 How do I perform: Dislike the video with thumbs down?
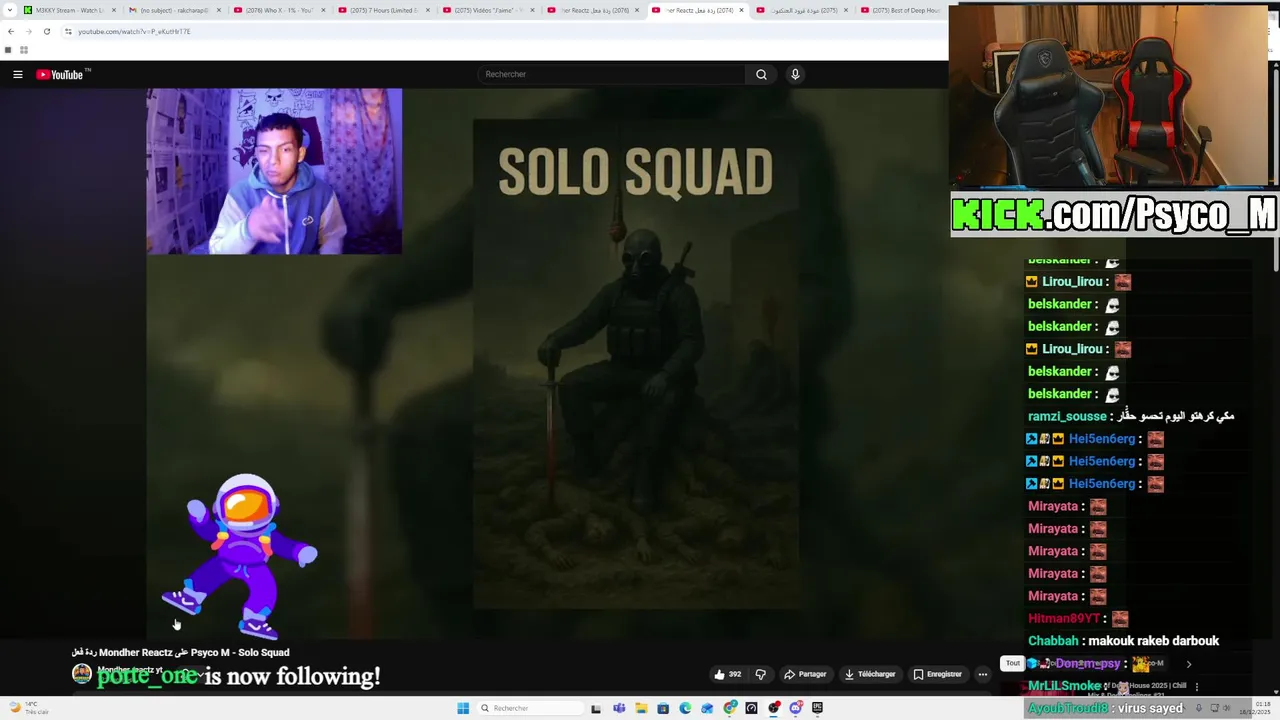coord(760,674)
